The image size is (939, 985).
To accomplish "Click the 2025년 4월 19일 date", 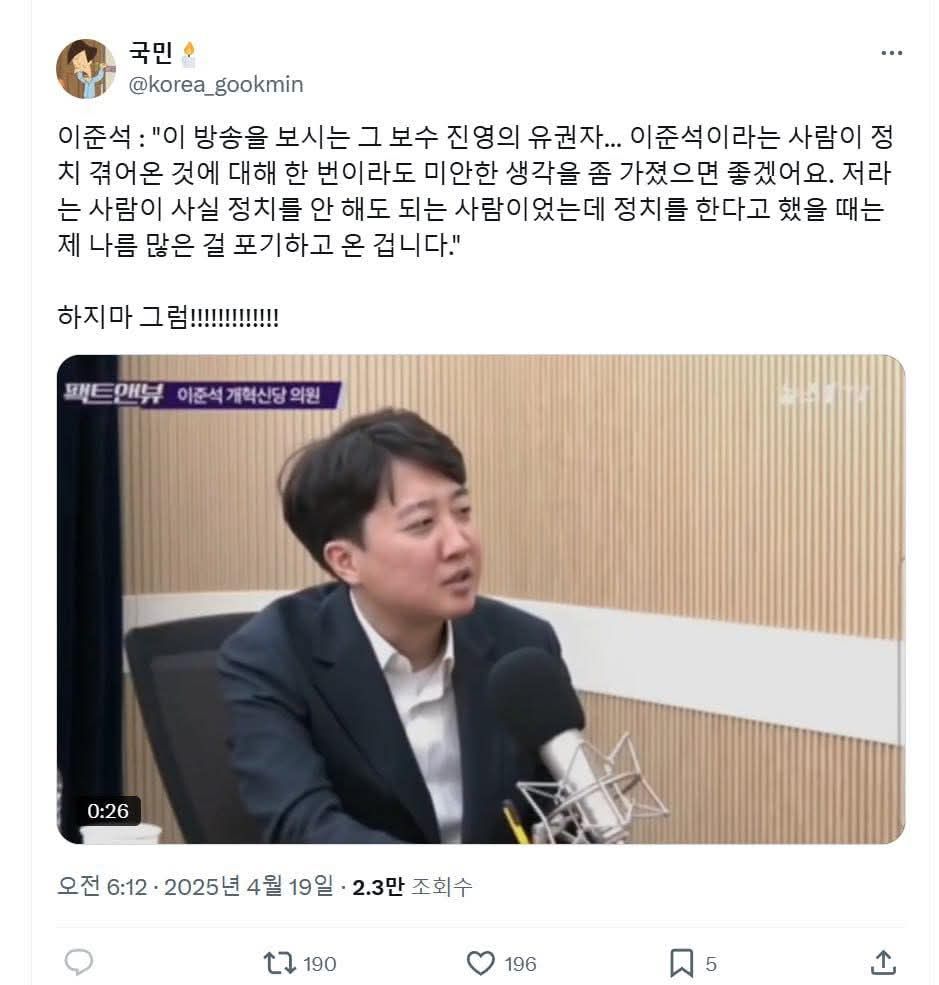I will 249,886.
